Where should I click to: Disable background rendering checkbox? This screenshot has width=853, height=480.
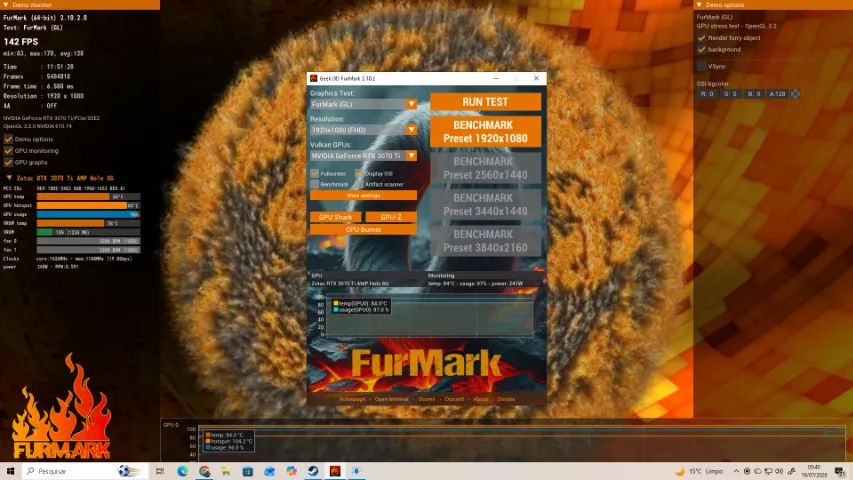tap(702, 50)
